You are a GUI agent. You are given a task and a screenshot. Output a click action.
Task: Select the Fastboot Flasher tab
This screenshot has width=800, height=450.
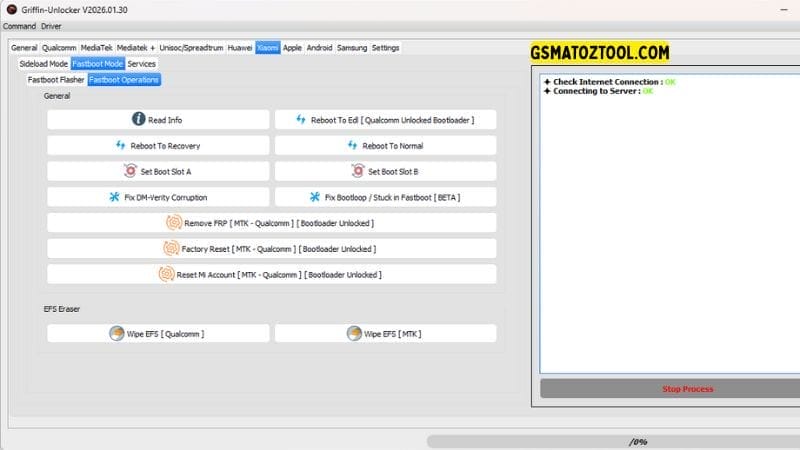coord(56,79)
